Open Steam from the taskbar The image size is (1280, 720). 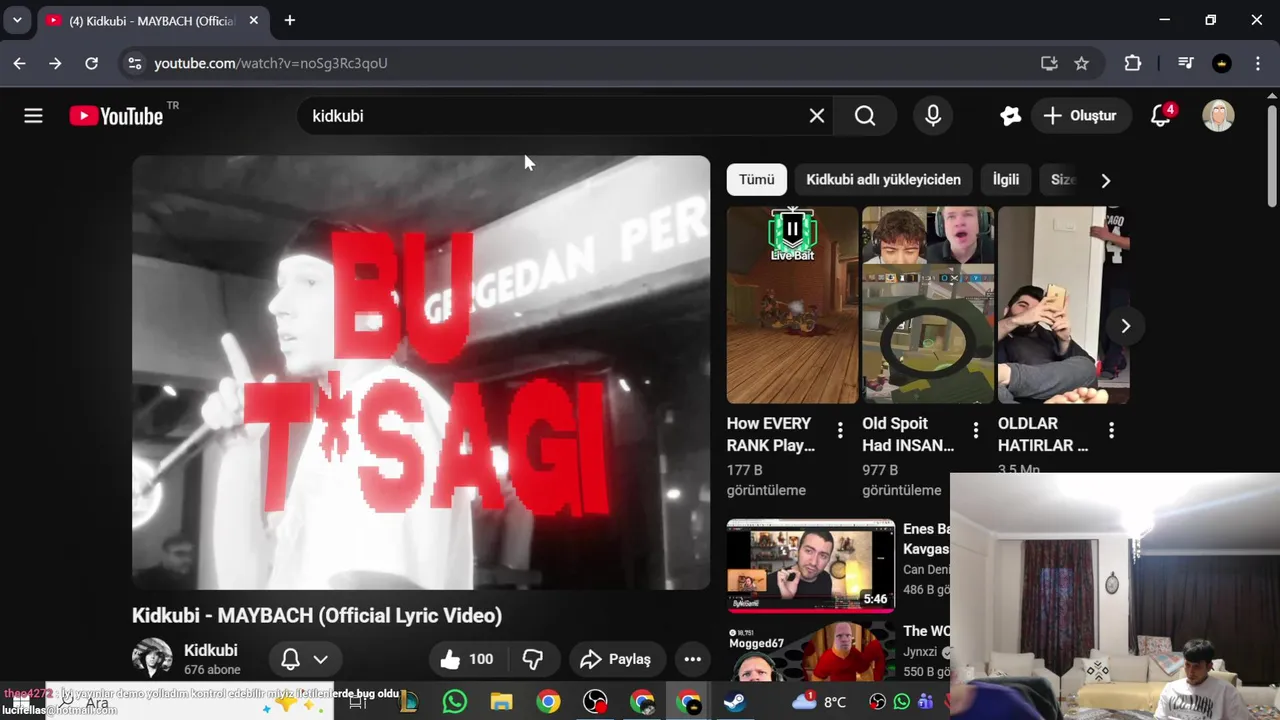(x=735, y=702)
